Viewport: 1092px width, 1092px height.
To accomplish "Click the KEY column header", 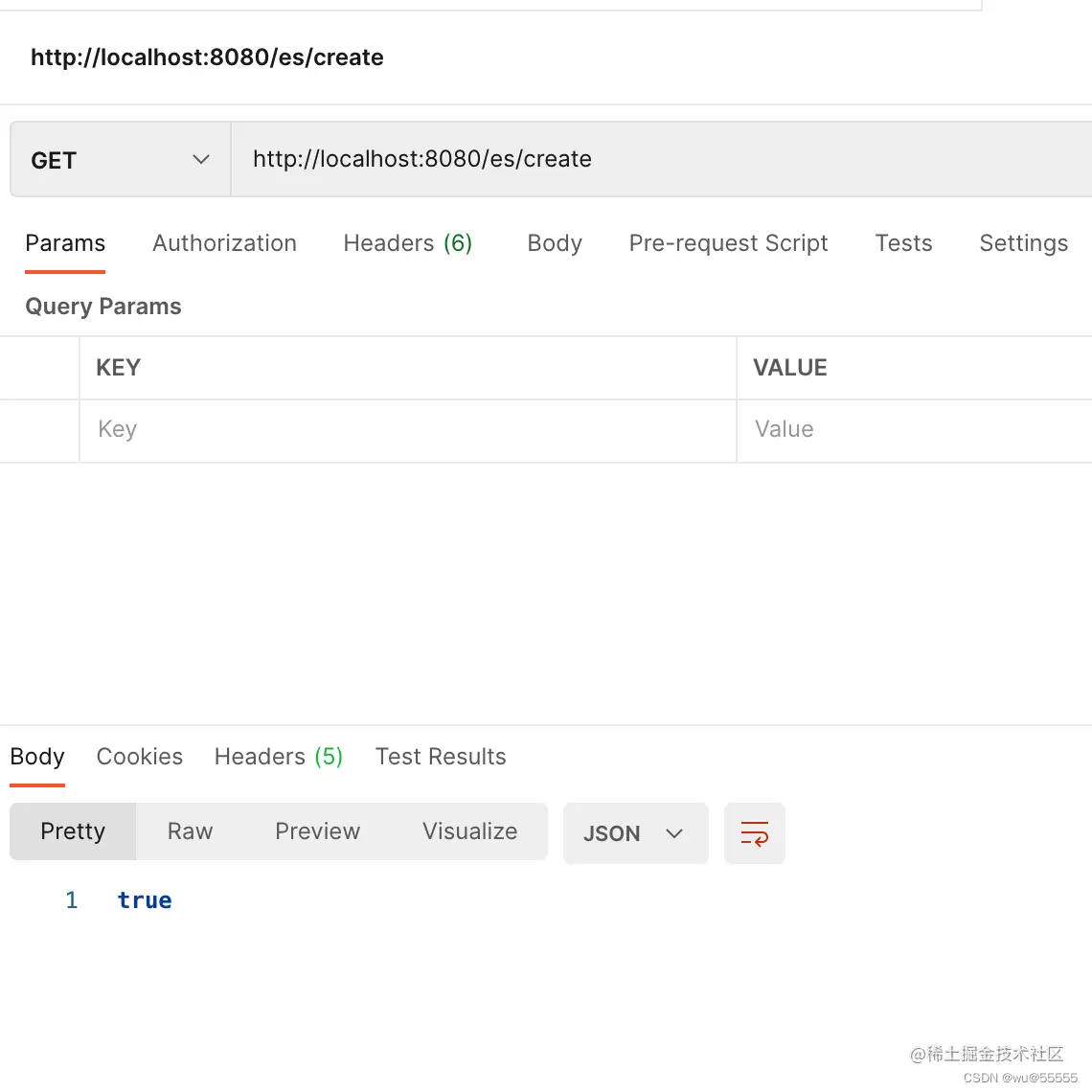I will (119, 367).
